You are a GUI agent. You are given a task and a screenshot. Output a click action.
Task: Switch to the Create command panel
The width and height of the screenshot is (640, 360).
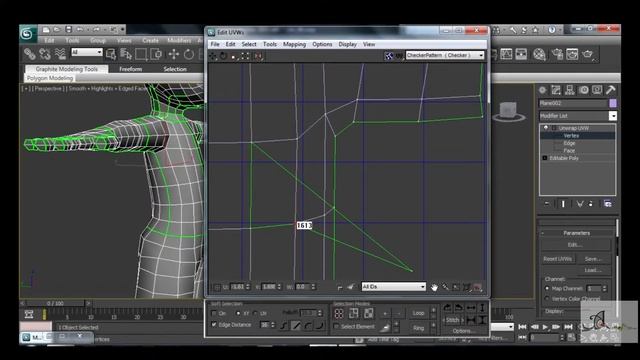(x=542, y=90)
